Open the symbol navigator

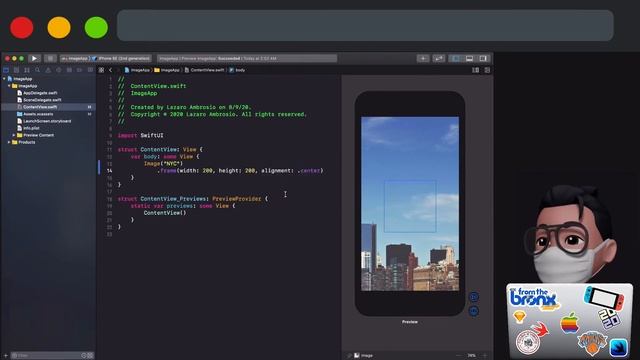tap(27, 70)
